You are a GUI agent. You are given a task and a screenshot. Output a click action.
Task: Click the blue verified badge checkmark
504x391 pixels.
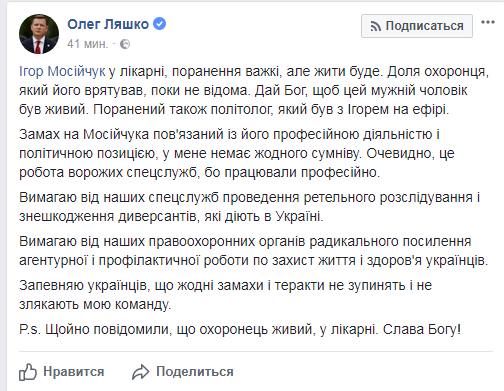[x=160, y=24]
